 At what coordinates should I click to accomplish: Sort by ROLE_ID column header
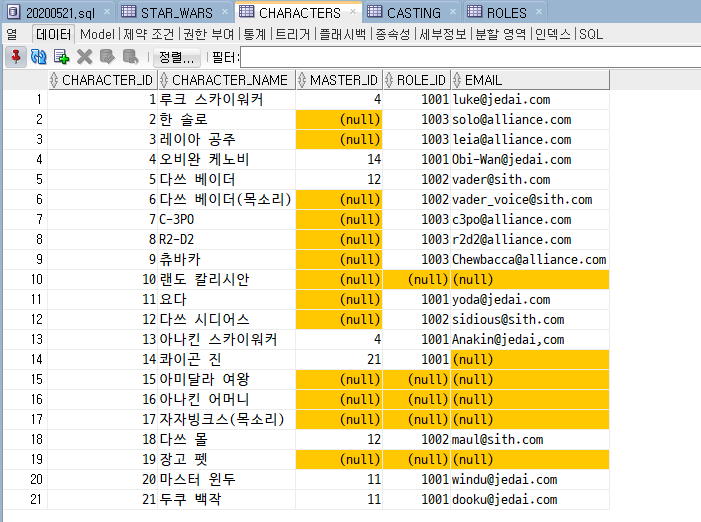tap(417, 80)
